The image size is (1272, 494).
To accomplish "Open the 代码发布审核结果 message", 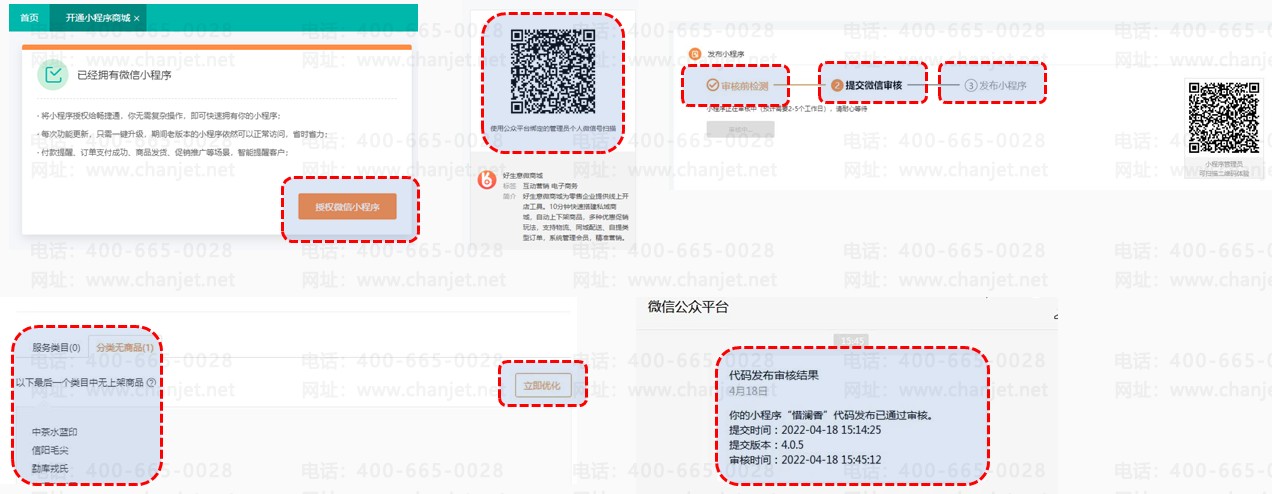I will (853, 417).
